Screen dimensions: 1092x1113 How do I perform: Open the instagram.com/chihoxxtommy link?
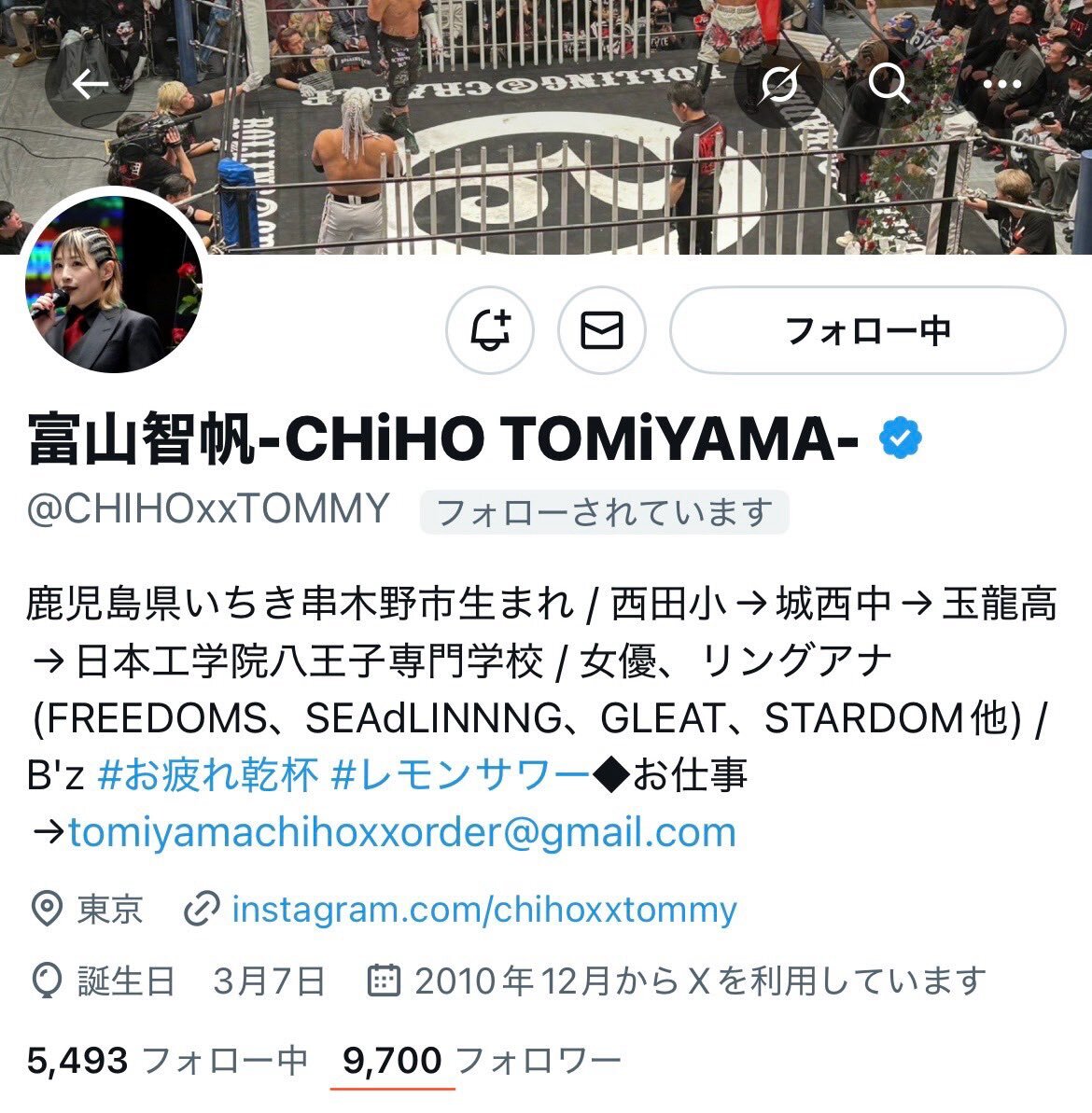(484, 910)
